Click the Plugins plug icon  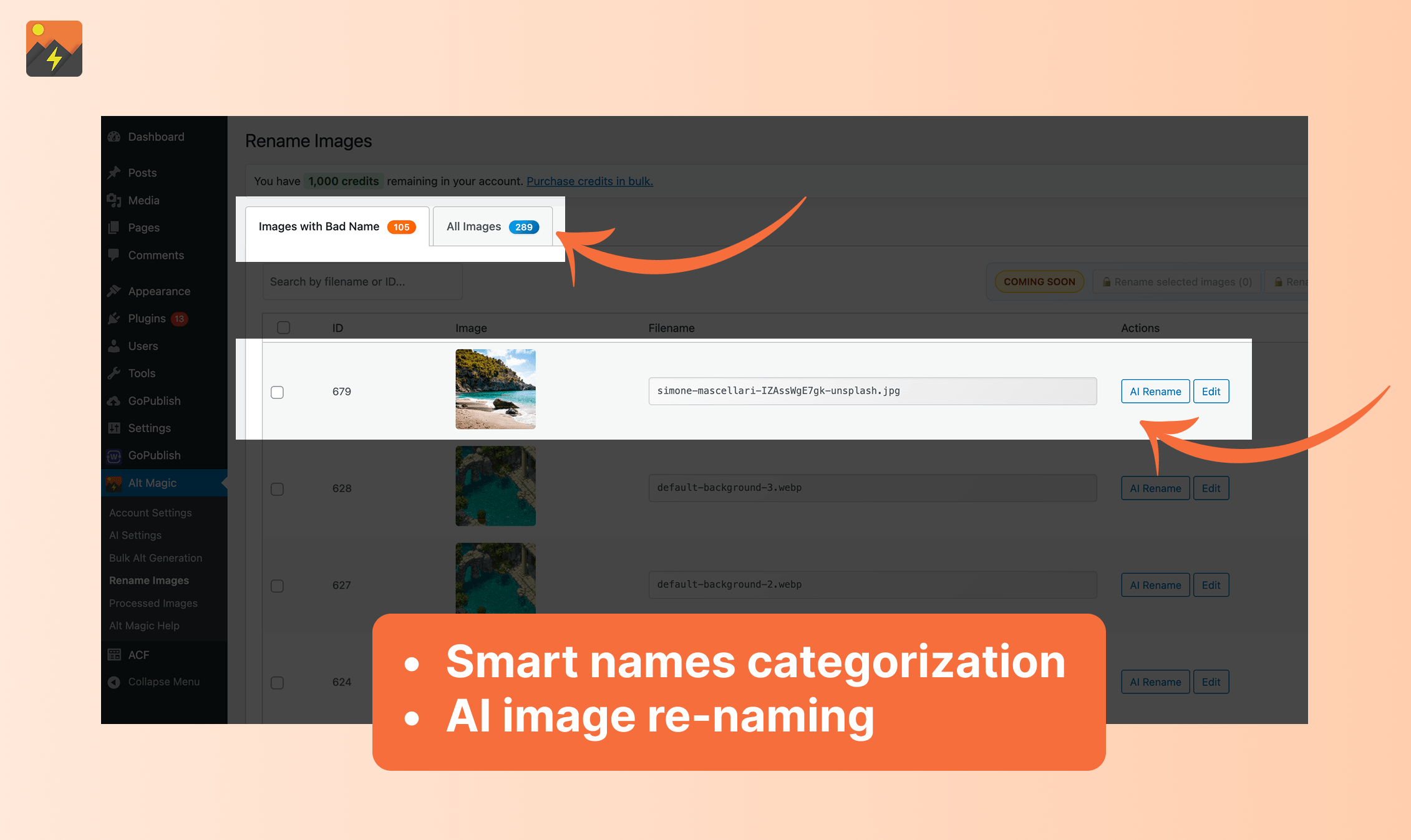[x=114, y=319]
